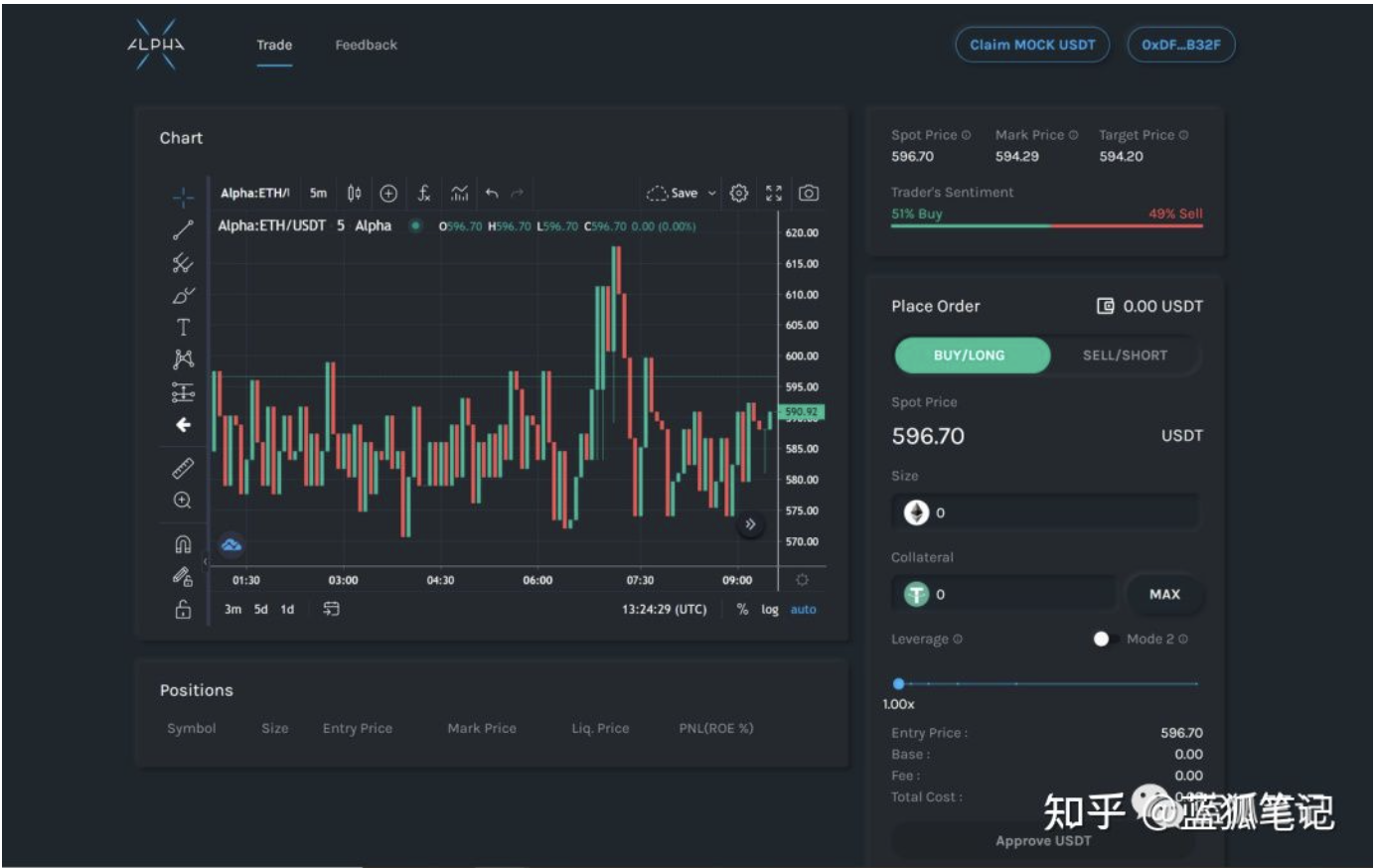Toggle magnet mode on chart
1375x868 pixels.
tap(183, 544)
